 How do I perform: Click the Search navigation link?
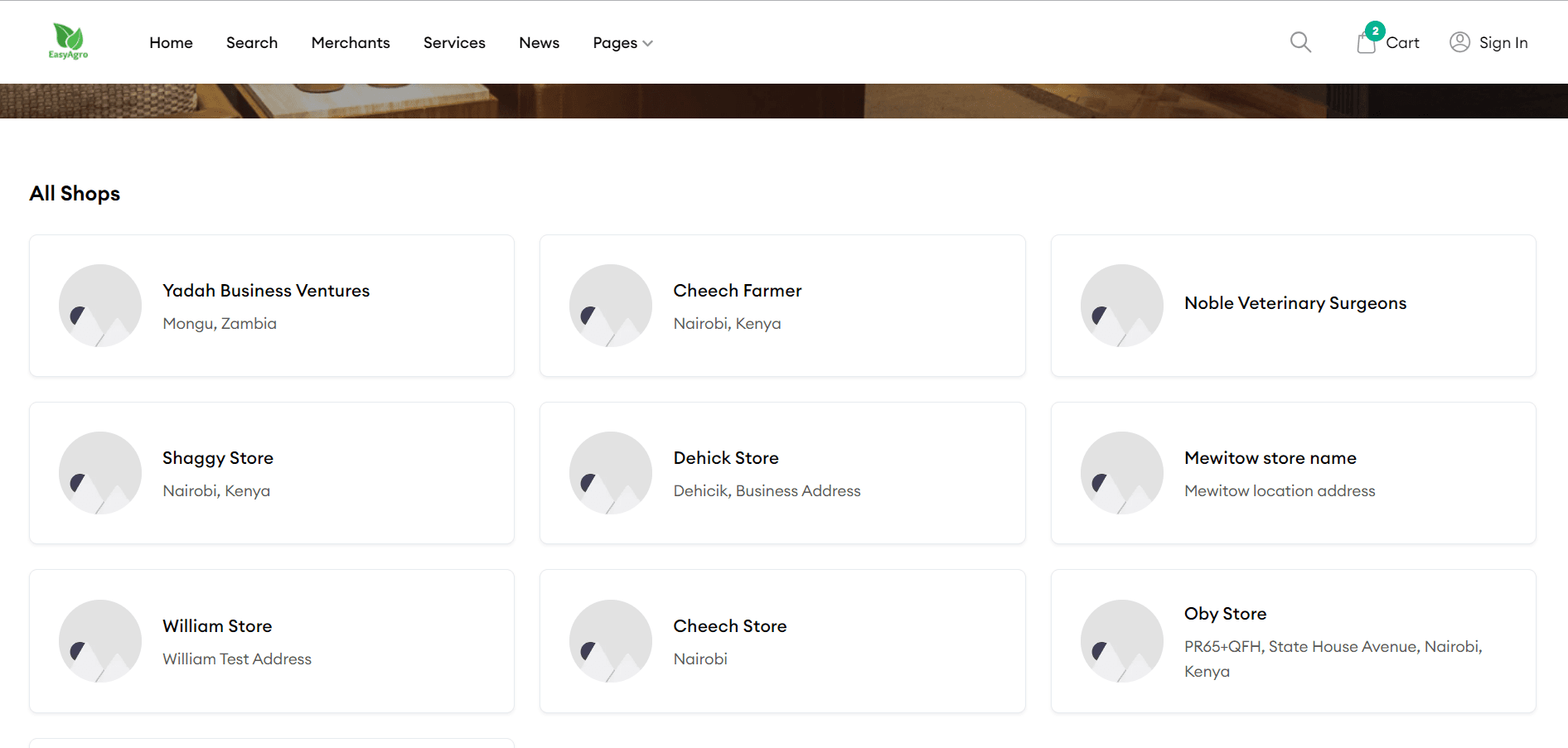click(x=252, y=43)
